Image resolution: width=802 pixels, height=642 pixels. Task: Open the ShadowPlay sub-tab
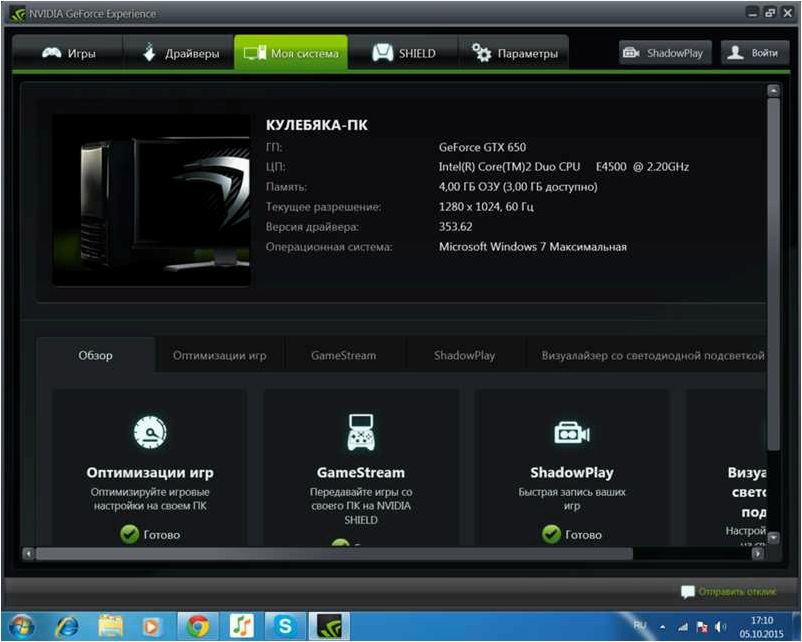point(464,355)
